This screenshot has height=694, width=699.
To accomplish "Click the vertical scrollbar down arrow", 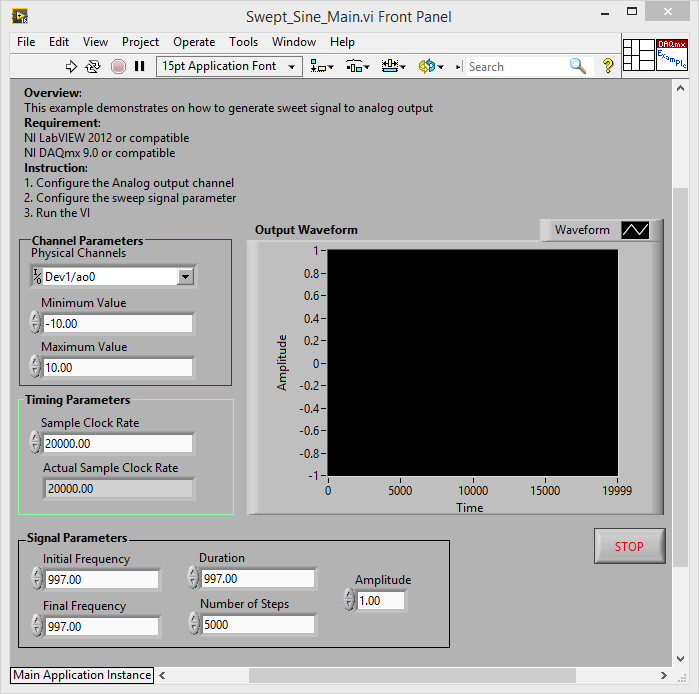I will point(680,658).
